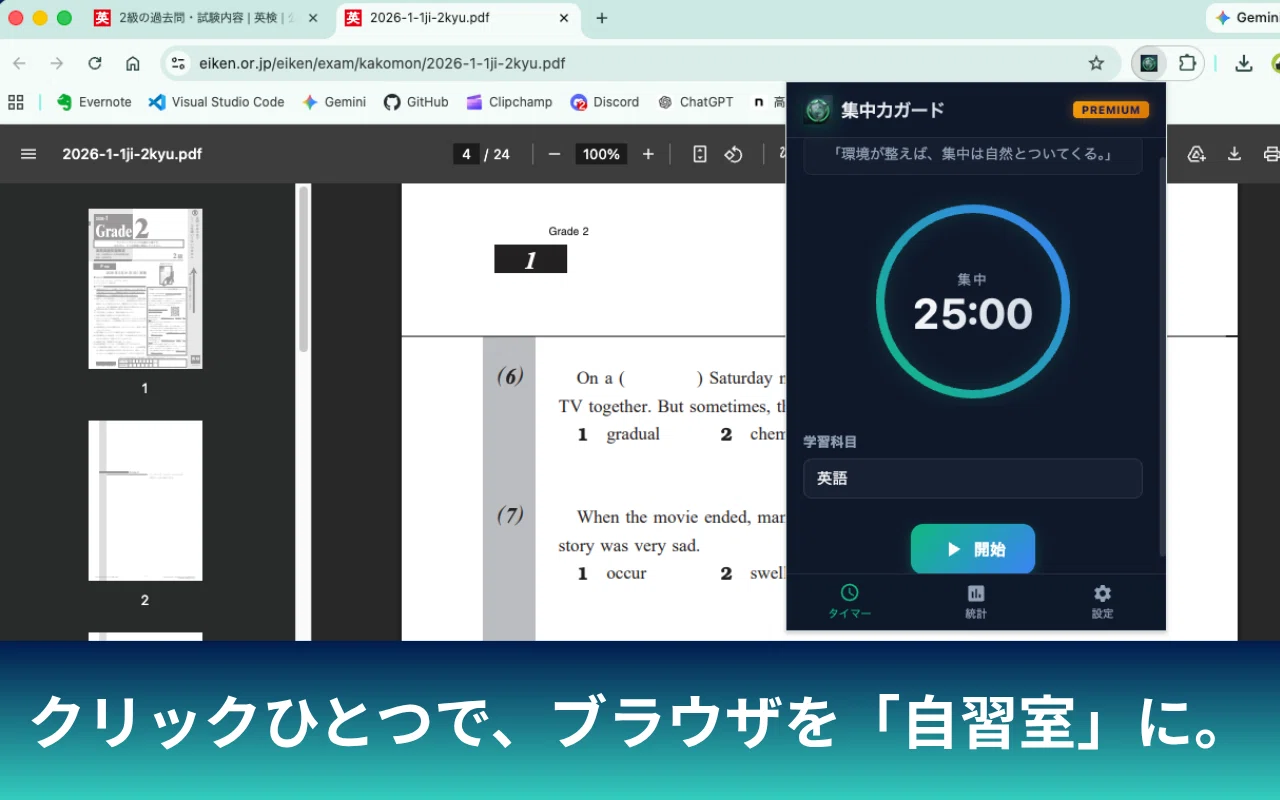Click question number (7)
The width and height of the screenshot is (1280, 800).
(510, 516)
